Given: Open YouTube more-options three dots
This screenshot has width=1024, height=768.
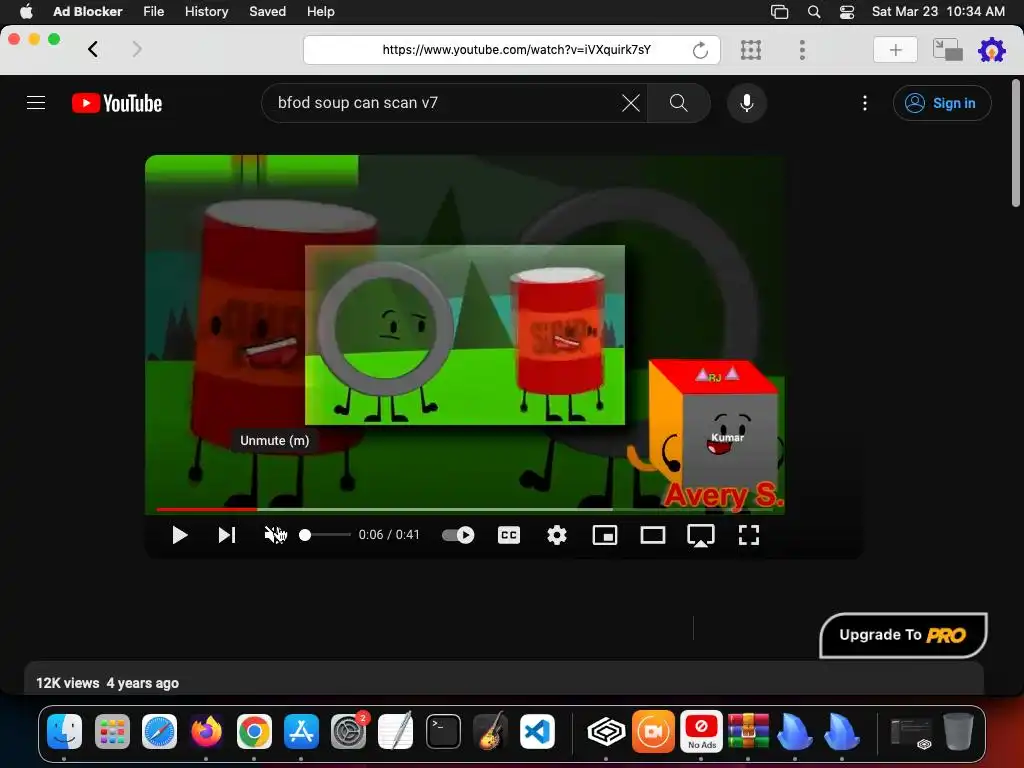Looking at the screenshot, I should [x=865, y=103].
